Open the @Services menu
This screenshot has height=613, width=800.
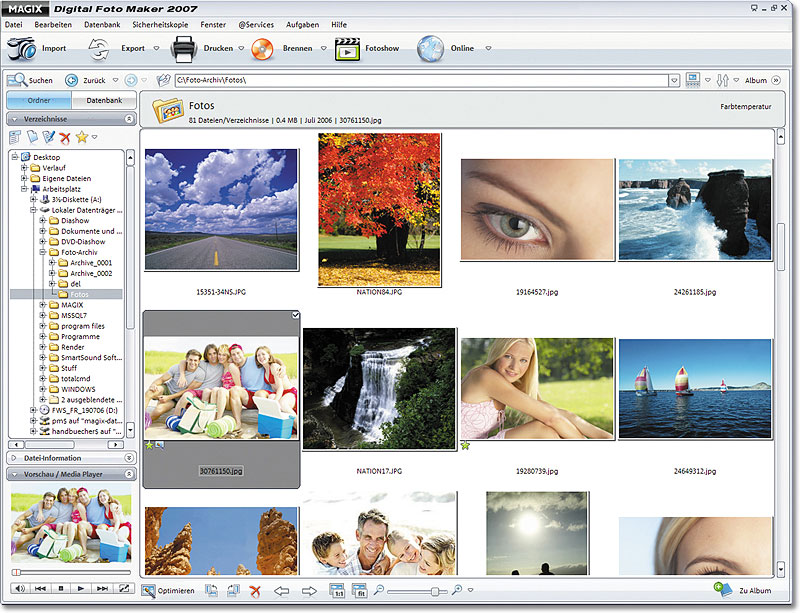[256, 24]
